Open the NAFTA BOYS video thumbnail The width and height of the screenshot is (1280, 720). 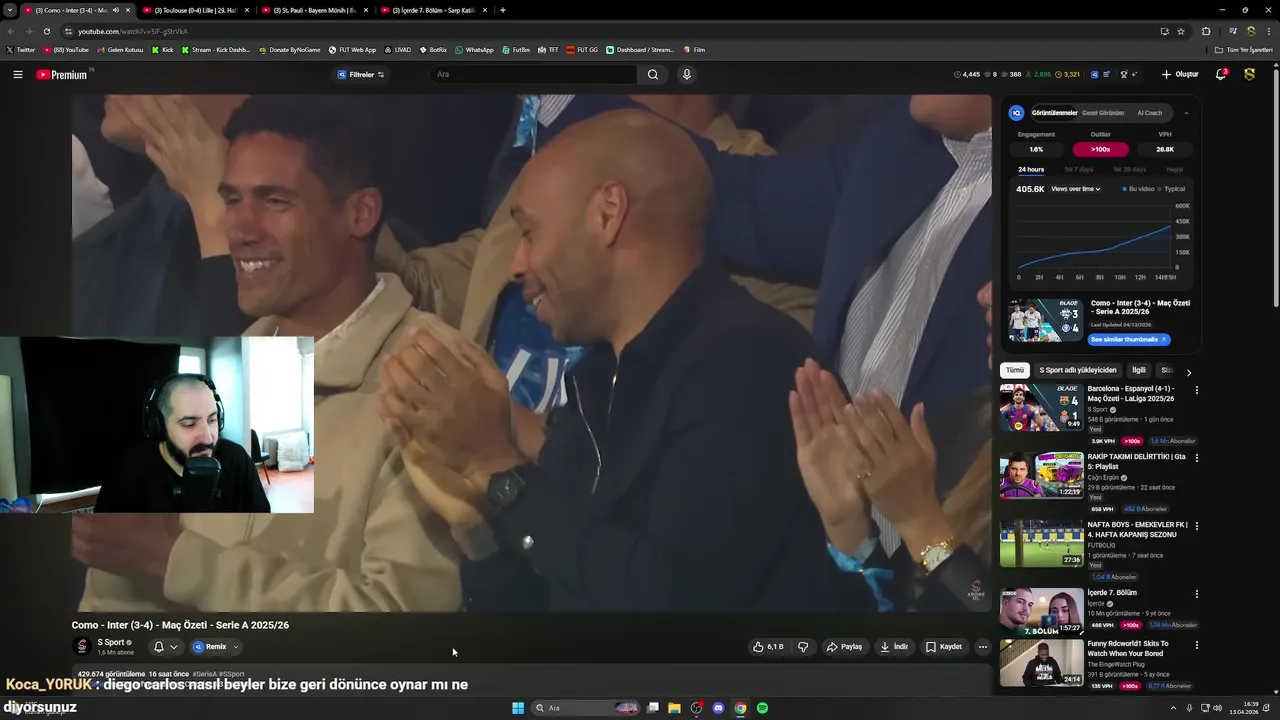point(1041,543)
